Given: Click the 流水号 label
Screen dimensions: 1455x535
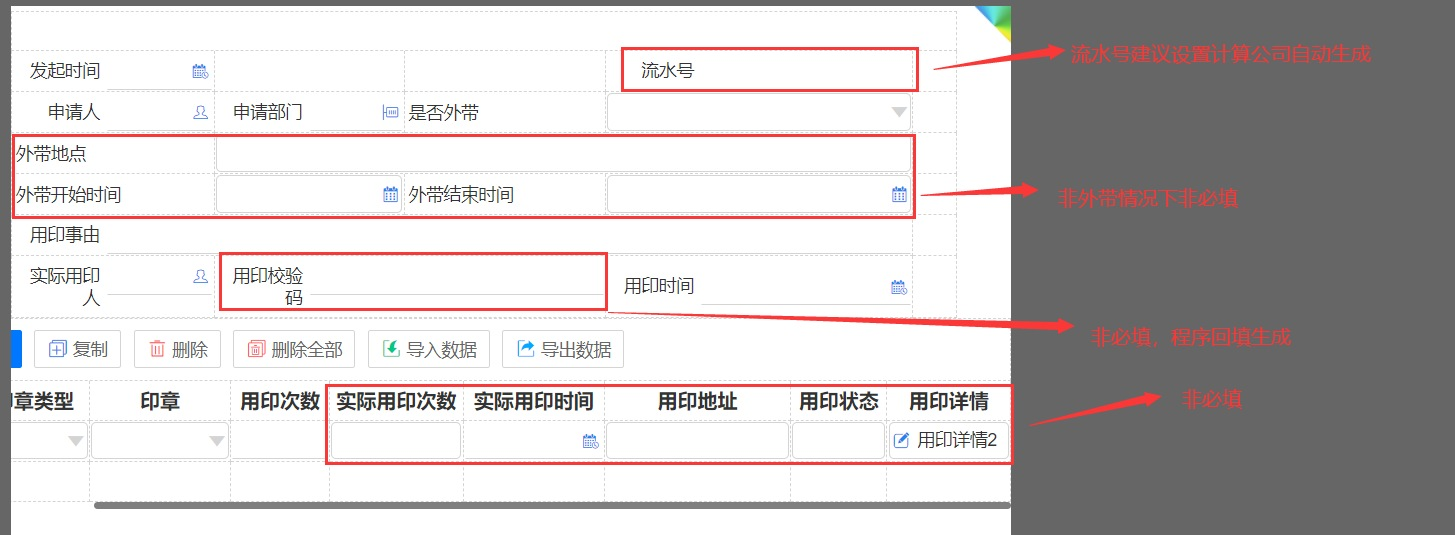Looking at the screenshot, I should tap(667, 71).
